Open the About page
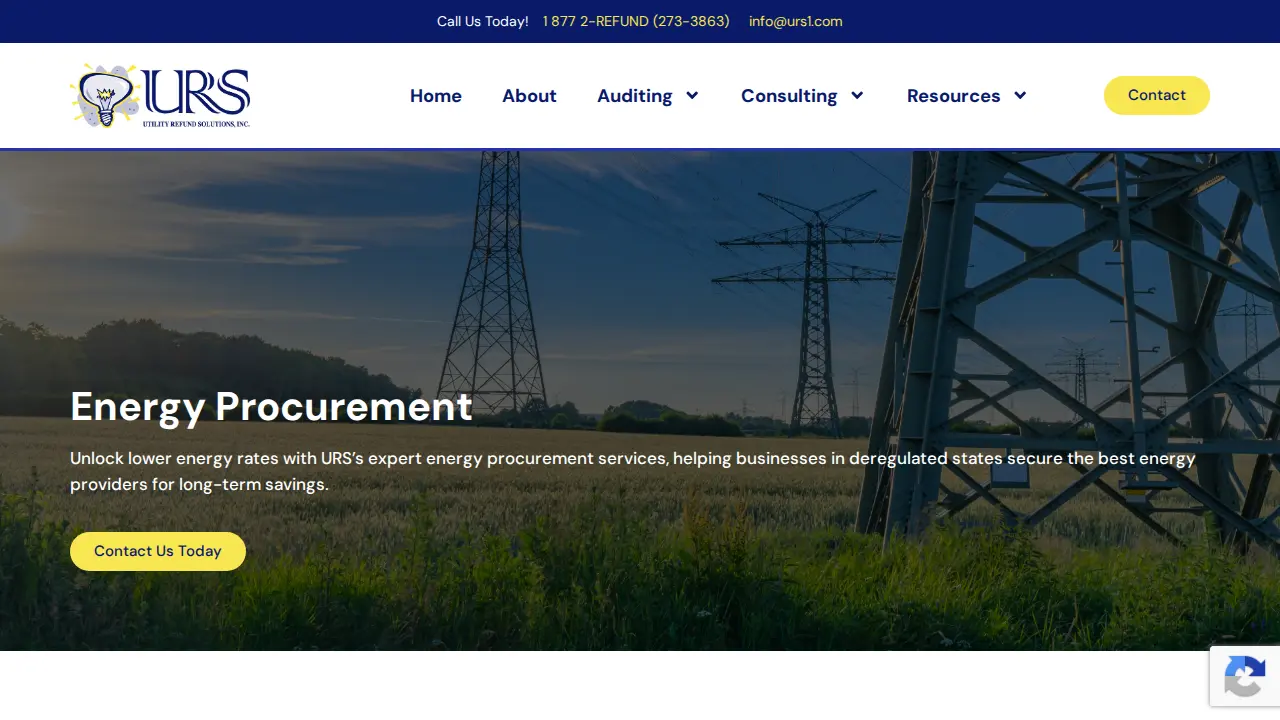1280x720 pixels. tap(529, 96)
